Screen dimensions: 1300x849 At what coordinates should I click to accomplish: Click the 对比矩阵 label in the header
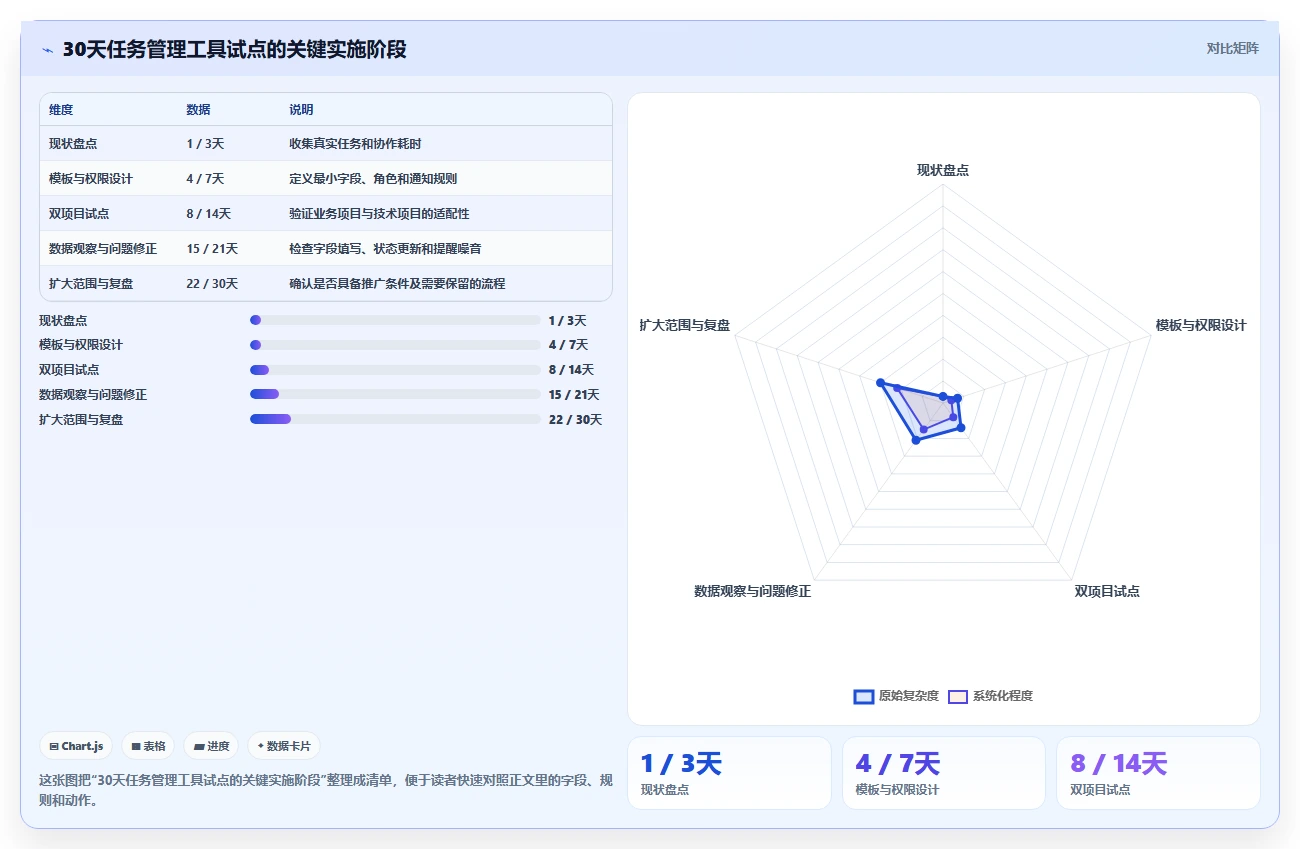(x=1233, y=48)
